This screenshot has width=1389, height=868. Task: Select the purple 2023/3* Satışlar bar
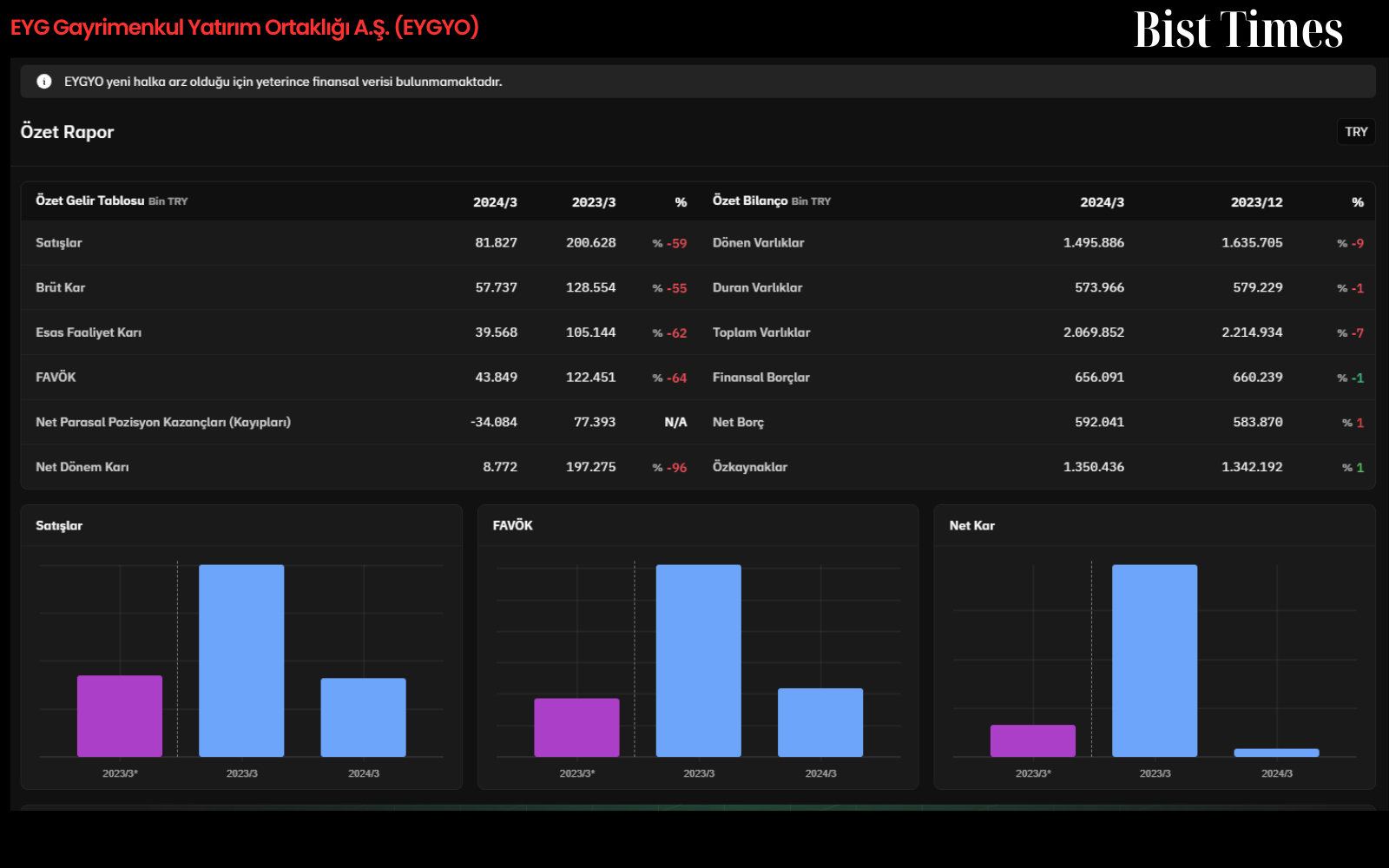pos(120,716)
